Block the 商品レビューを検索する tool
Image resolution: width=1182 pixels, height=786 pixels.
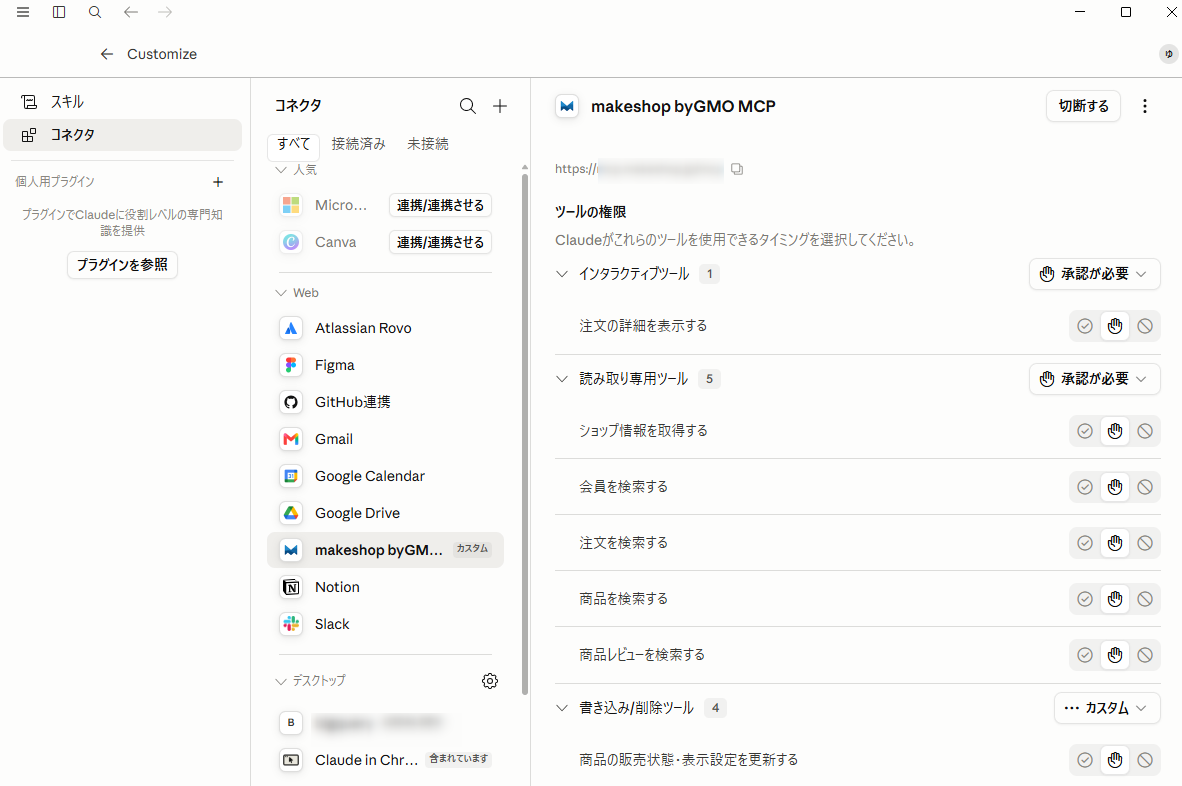(x=1144, y=655)
